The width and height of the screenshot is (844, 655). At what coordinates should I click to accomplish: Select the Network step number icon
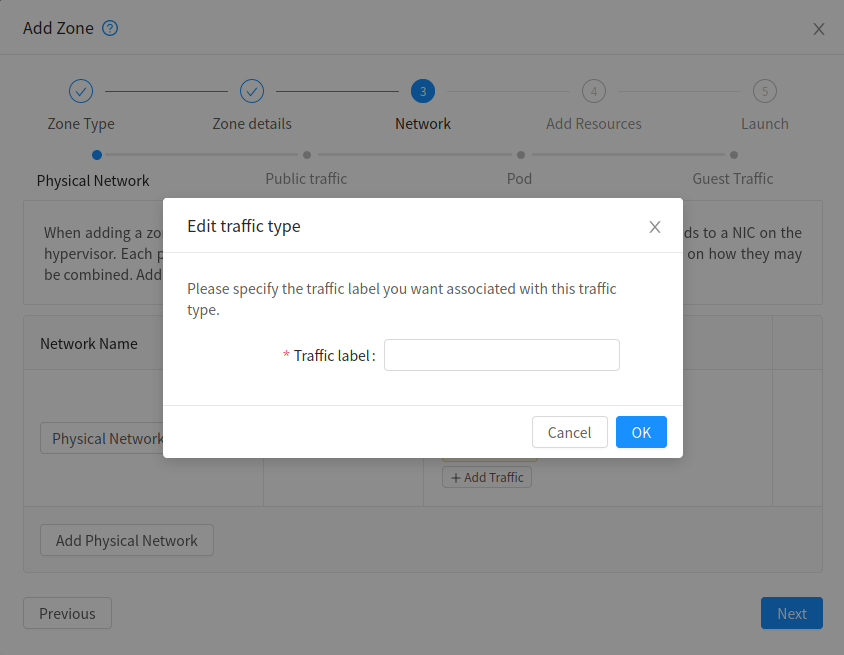coord(422,90)
